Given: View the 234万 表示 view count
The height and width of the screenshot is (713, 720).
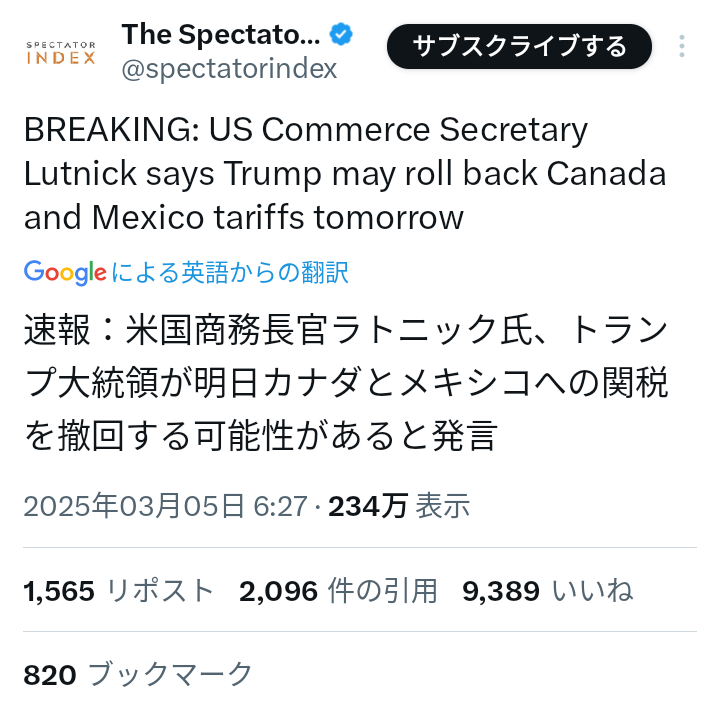Looking at the screenshot, I should 399,506.
